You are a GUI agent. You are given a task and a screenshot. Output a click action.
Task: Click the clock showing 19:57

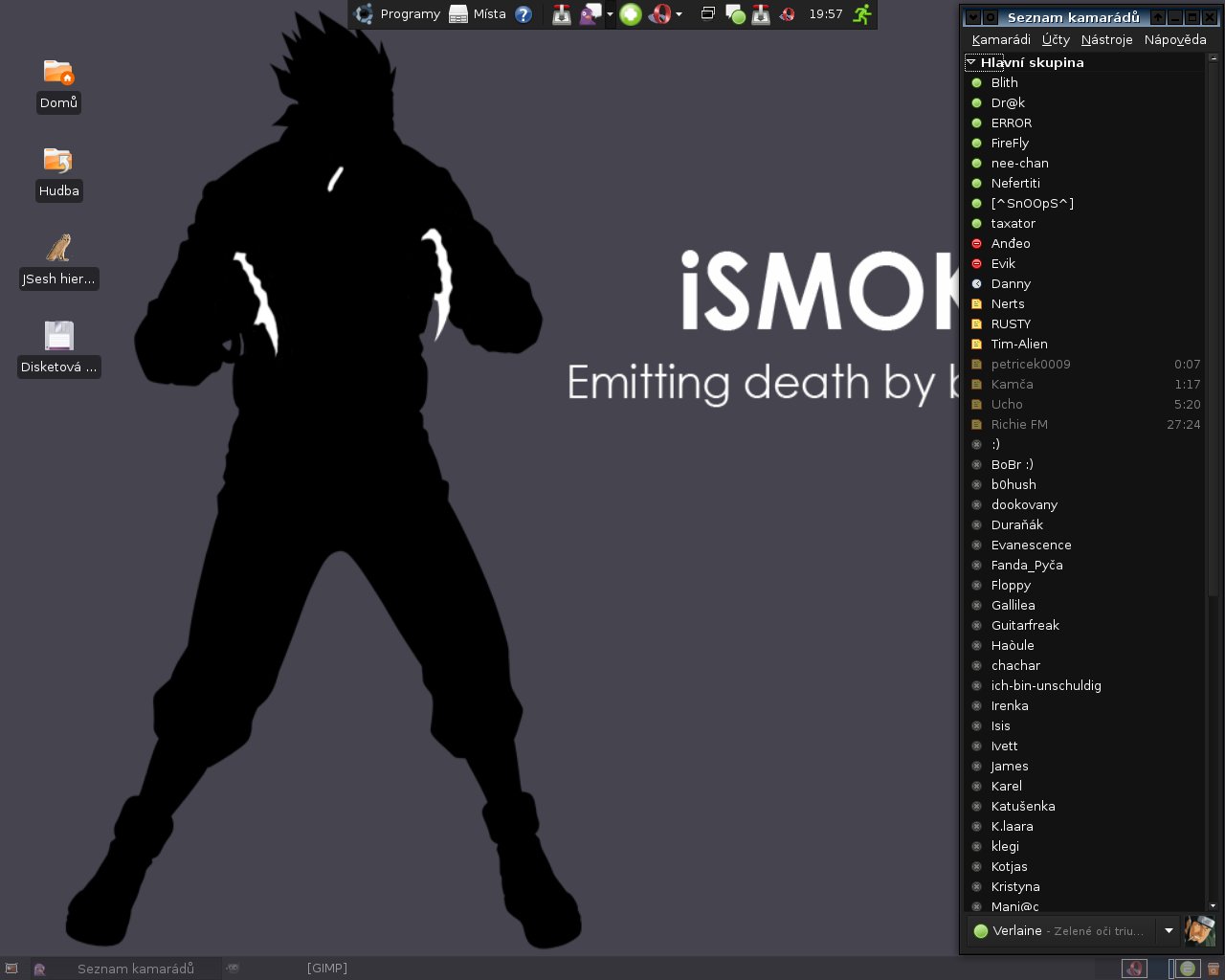[825, 14]
